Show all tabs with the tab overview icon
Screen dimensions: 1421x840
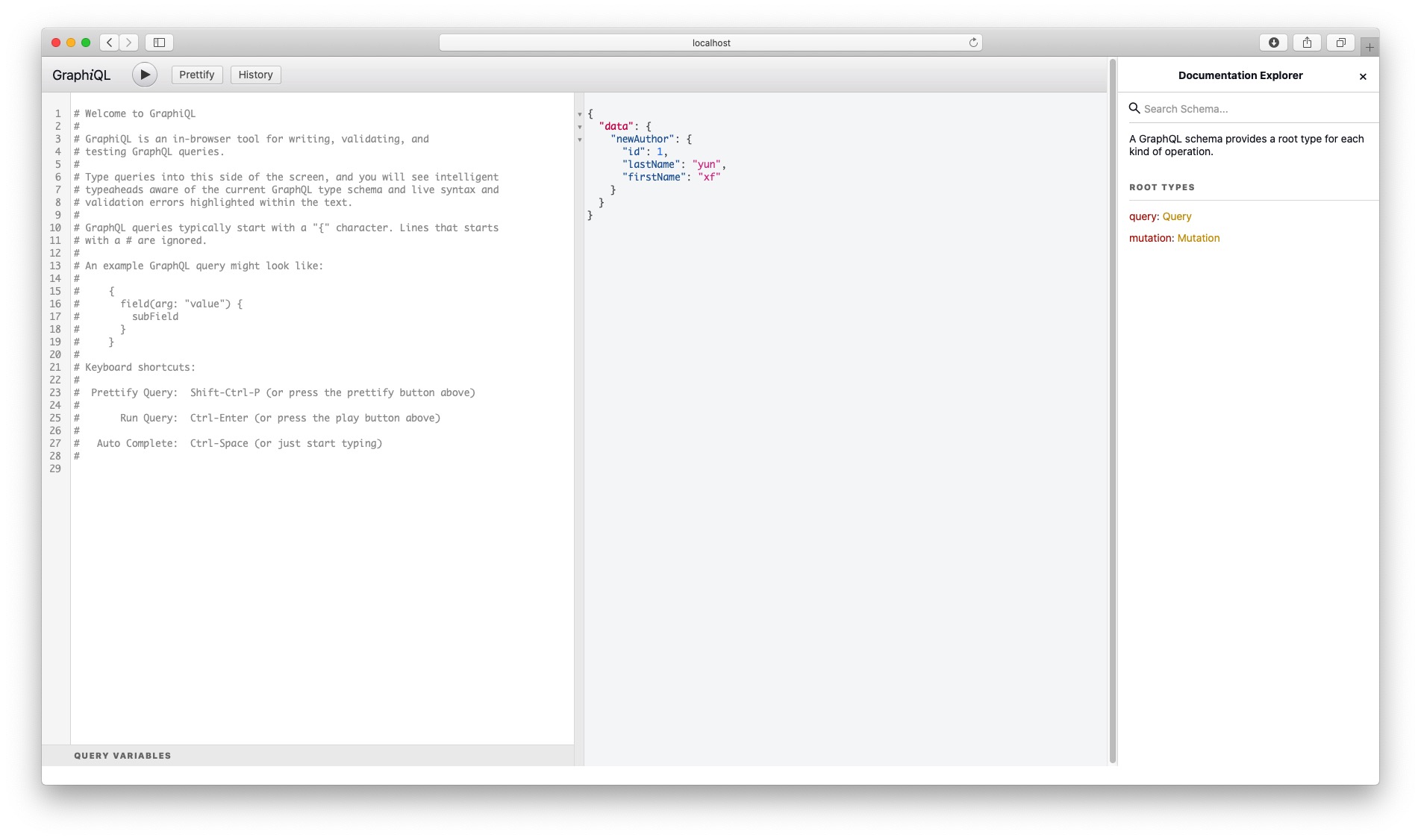(x=1340, y=43)
